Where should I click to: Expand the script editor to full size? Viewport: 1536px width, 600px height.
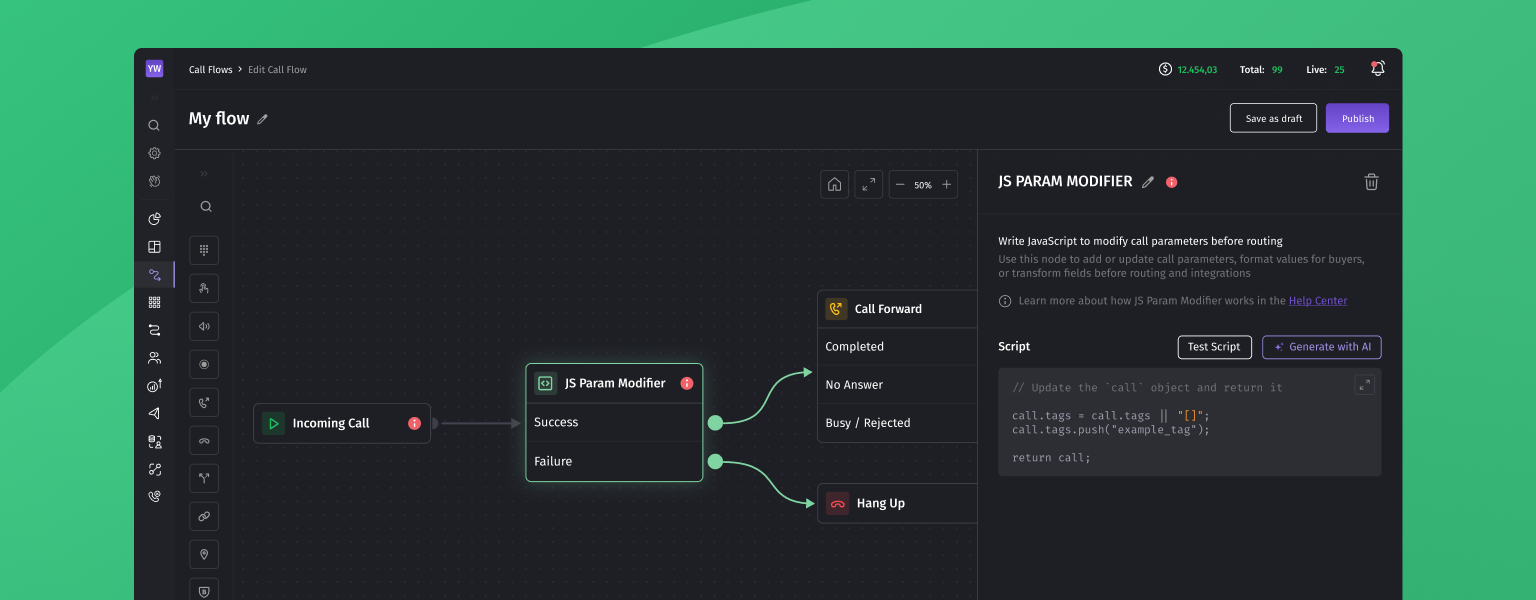[x=1364, y=385]
